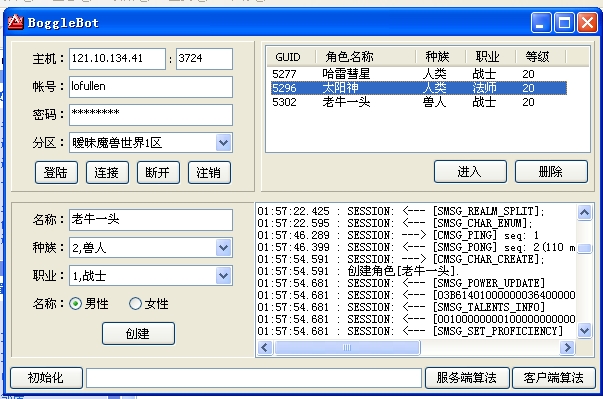Click log line SMSG_PONG seq: 2
The height and width of the screenshot is (399, 603).
pos(416,247)
